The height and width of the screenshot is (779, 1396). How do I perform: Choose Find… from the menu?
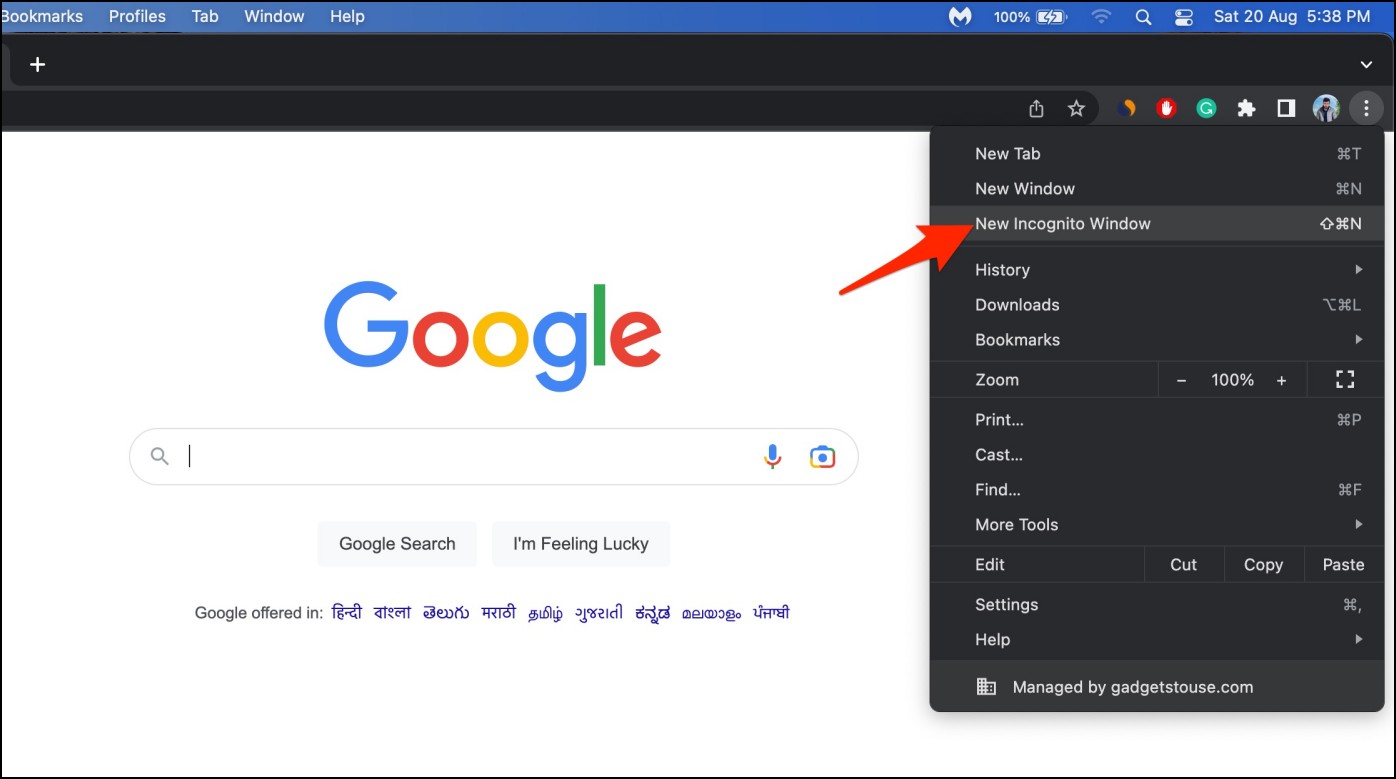1157,490
